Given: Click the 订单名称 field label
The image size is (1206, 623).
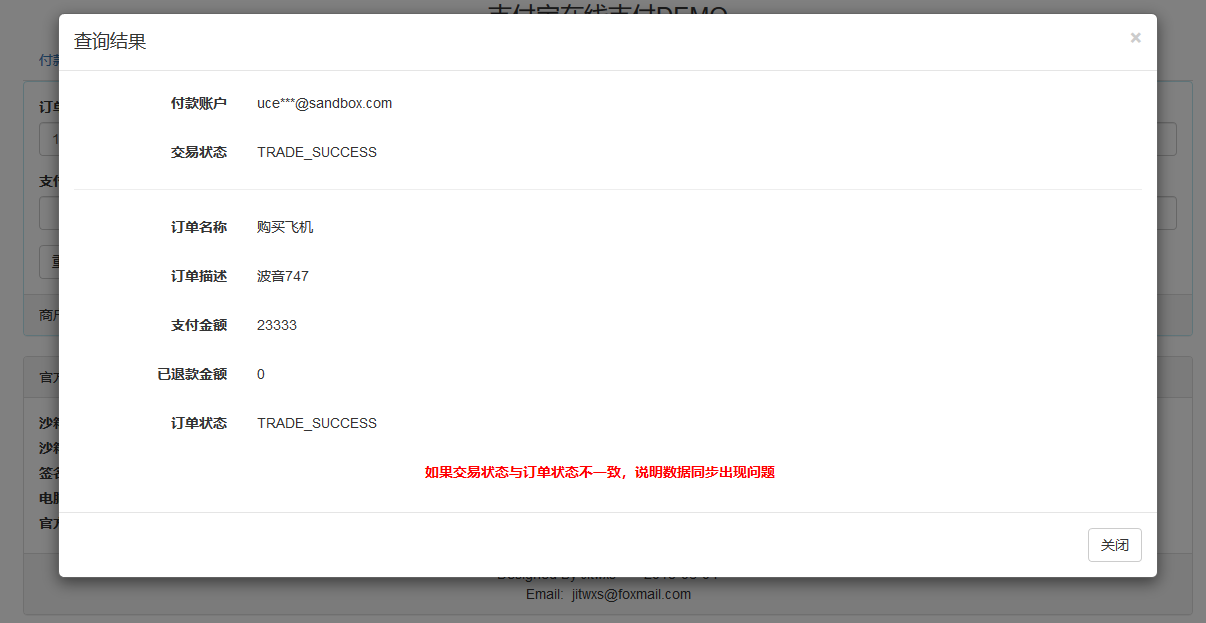Looking at the screenshot, I should coord(199,226).
